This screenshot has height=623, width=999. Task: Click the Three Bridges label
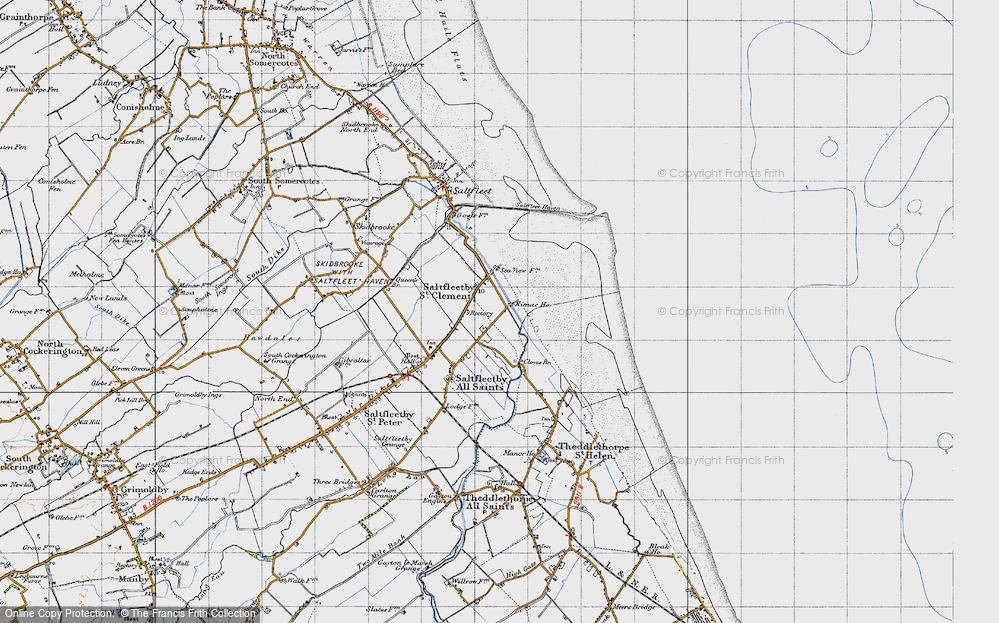tap(336, 482)
